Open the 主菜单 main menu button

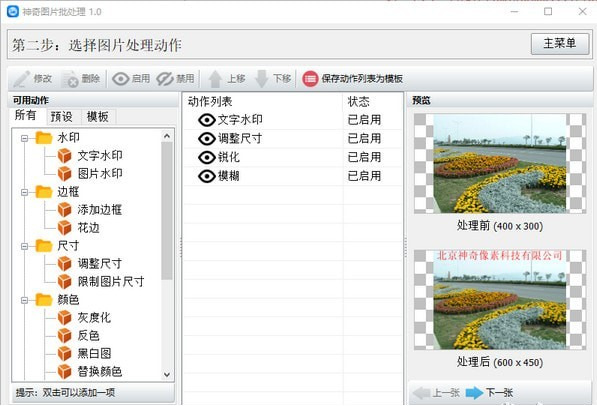(560, 43)
